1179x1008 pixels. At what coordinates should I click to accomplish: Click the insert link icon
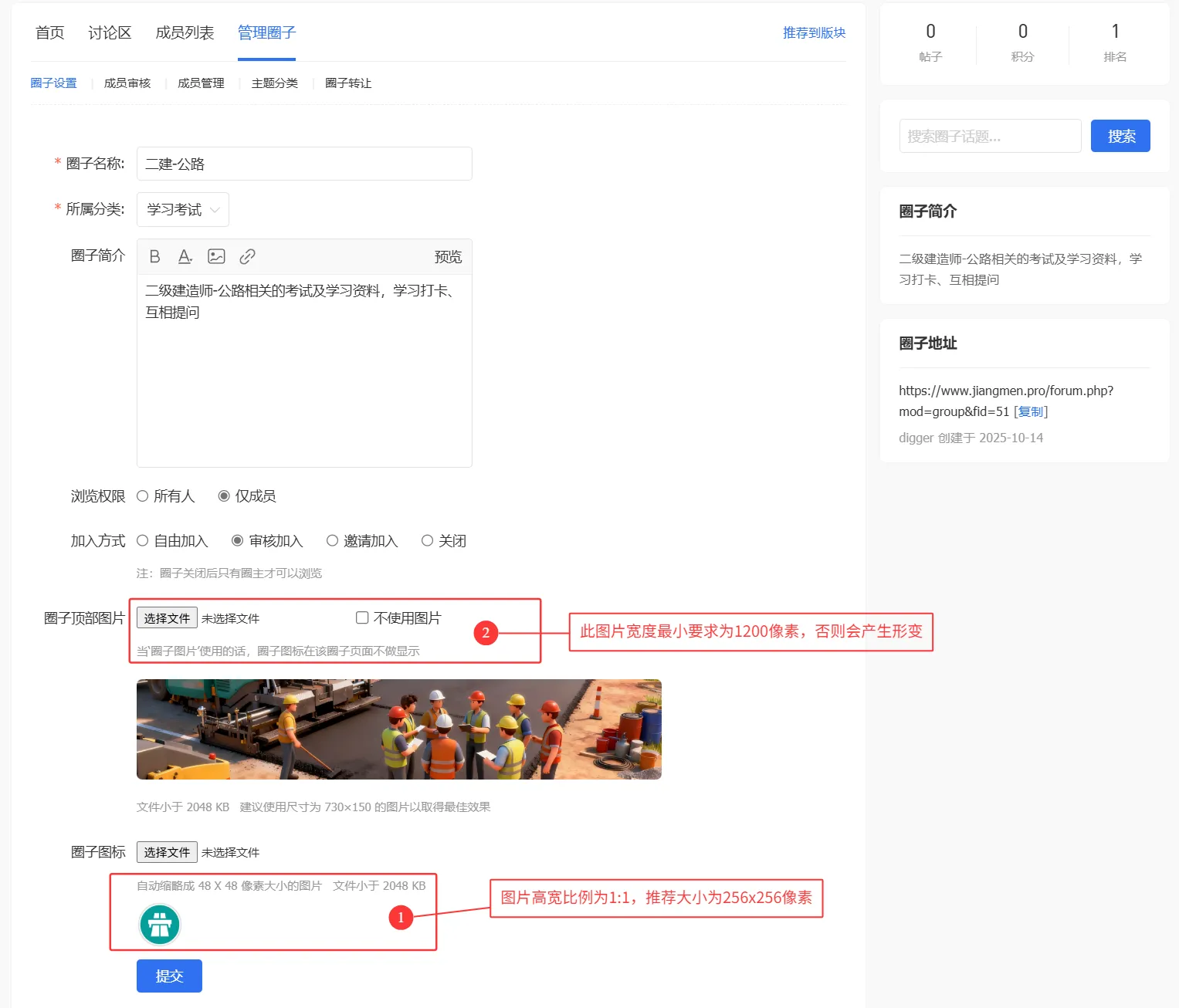coord(247,256)
